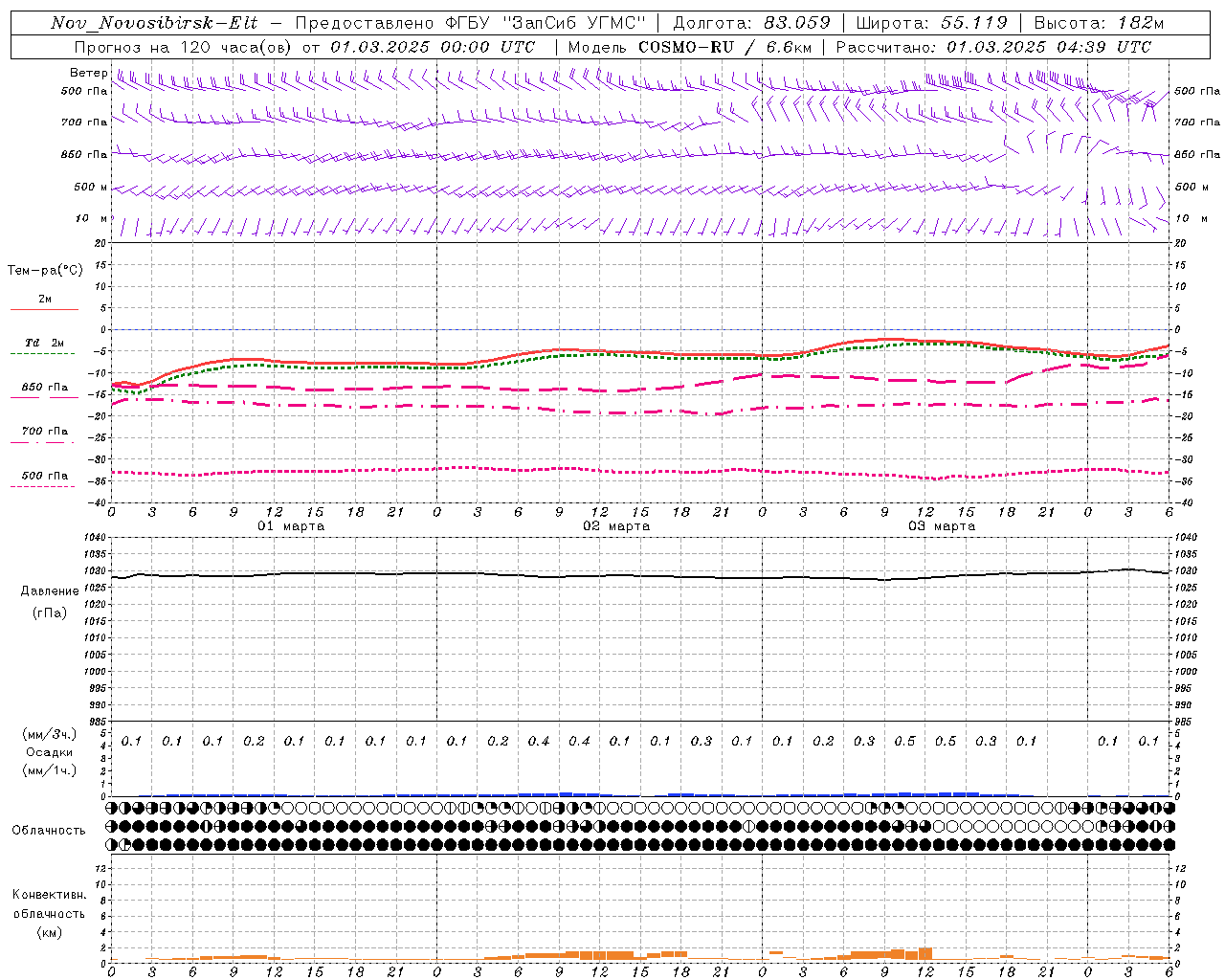Screen dimensions: 1225x980
Task: Click the model name "COSMO-RU / 6.6км"
Action: click(x=724, y=47)
